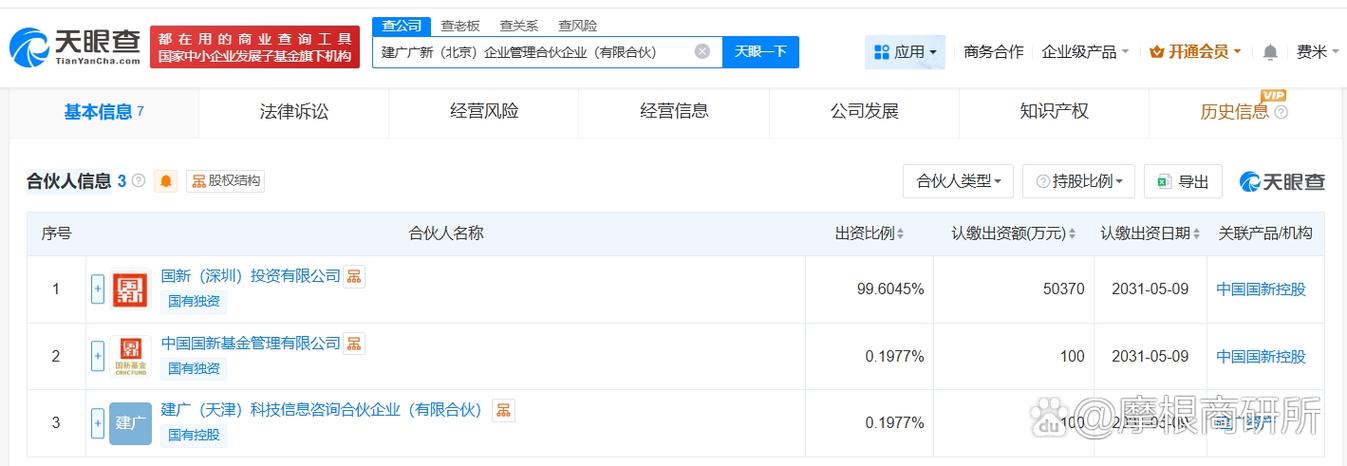Switch to the 经营风险 tab

point(484,112)
